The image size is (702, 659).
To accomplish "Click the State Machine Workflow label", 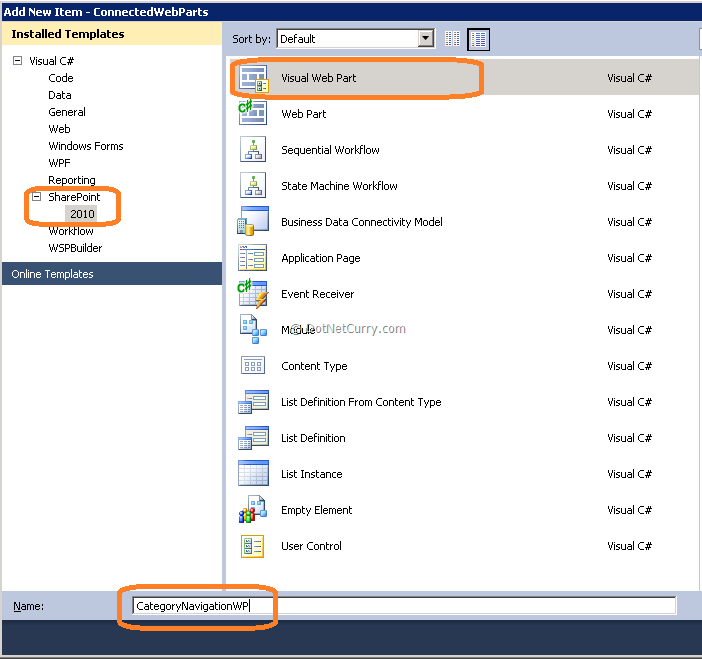I will pos(339,186).
